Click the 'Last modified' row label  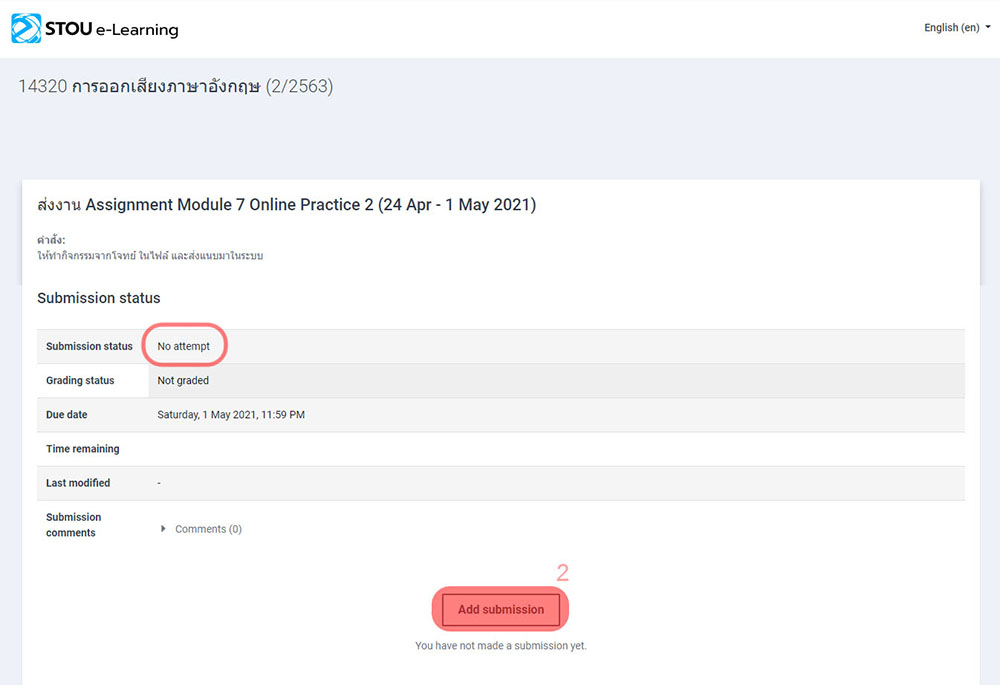coord(78,483)
